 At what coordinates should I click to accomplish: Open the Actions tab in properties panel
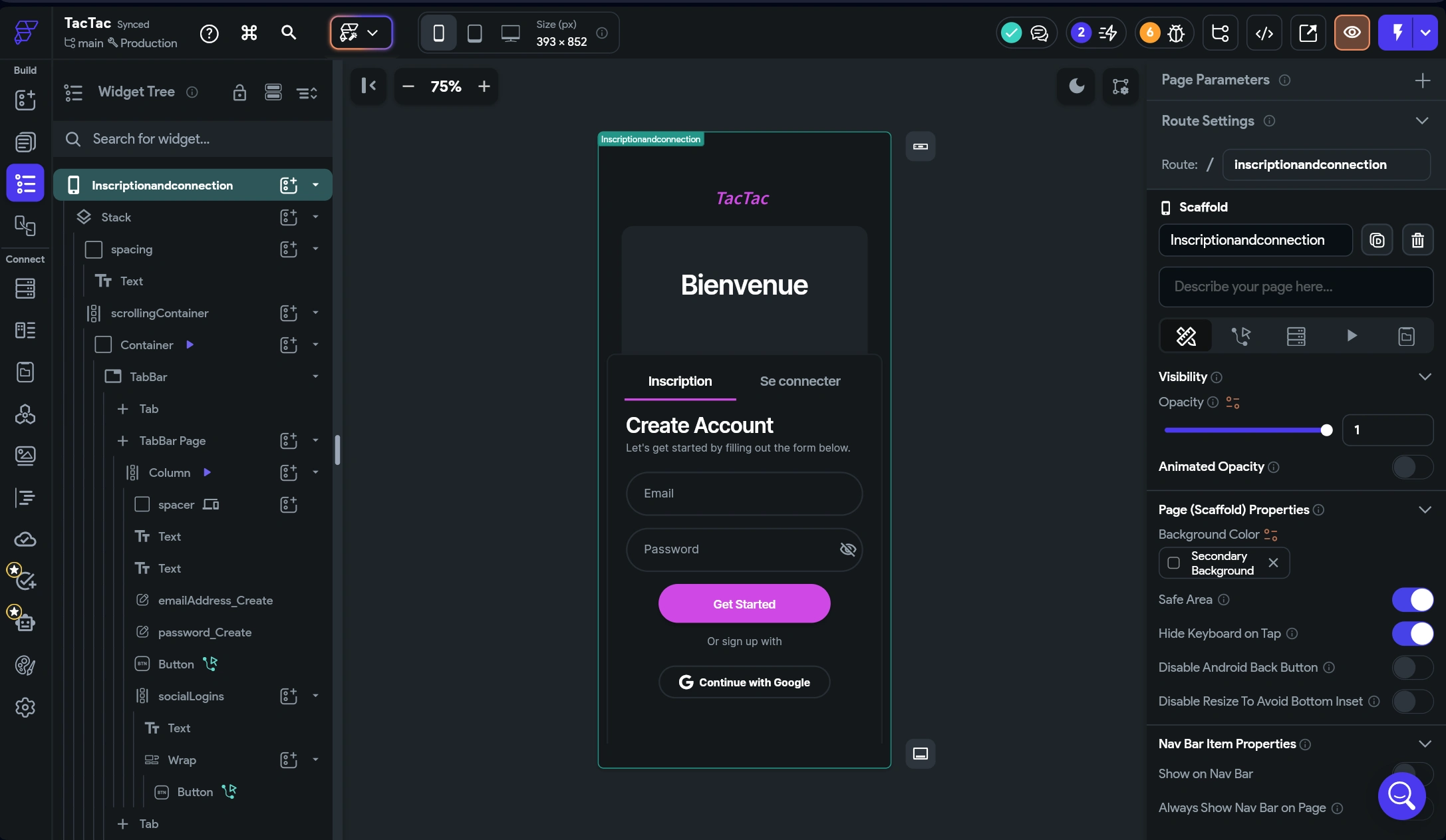pyautogui.click(x=1240, y=336)
